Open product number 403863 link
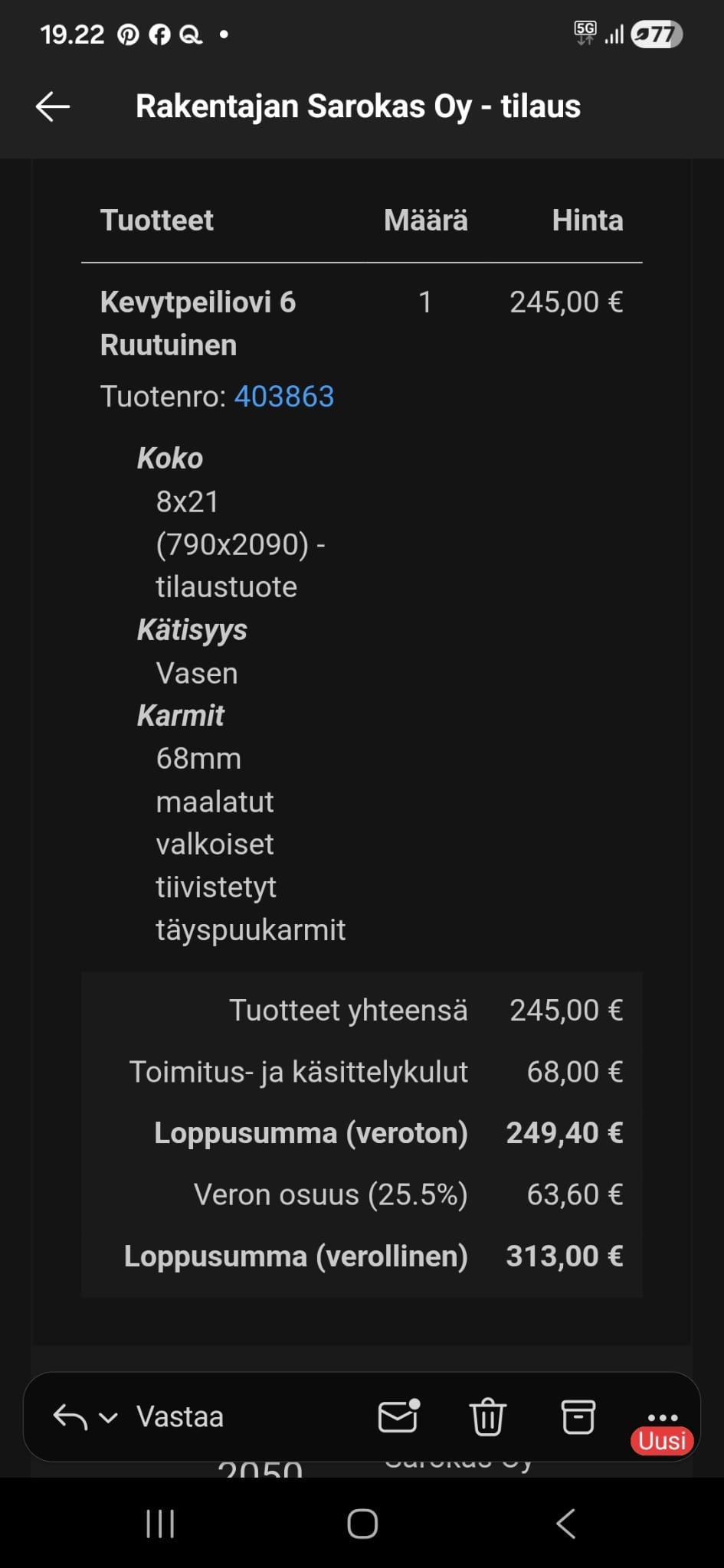 click(x=284, y=397)
